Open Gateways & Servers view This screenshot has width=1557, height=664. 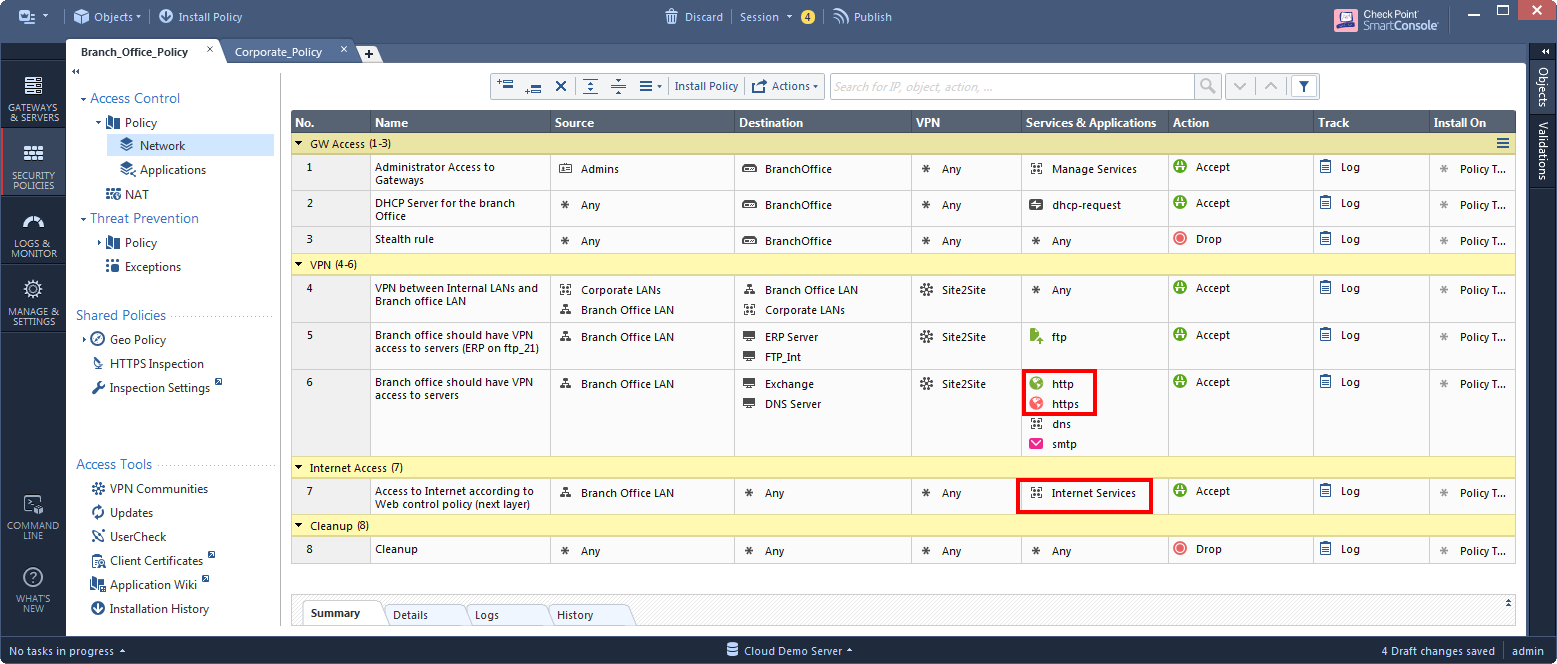(x=33, y=98)
